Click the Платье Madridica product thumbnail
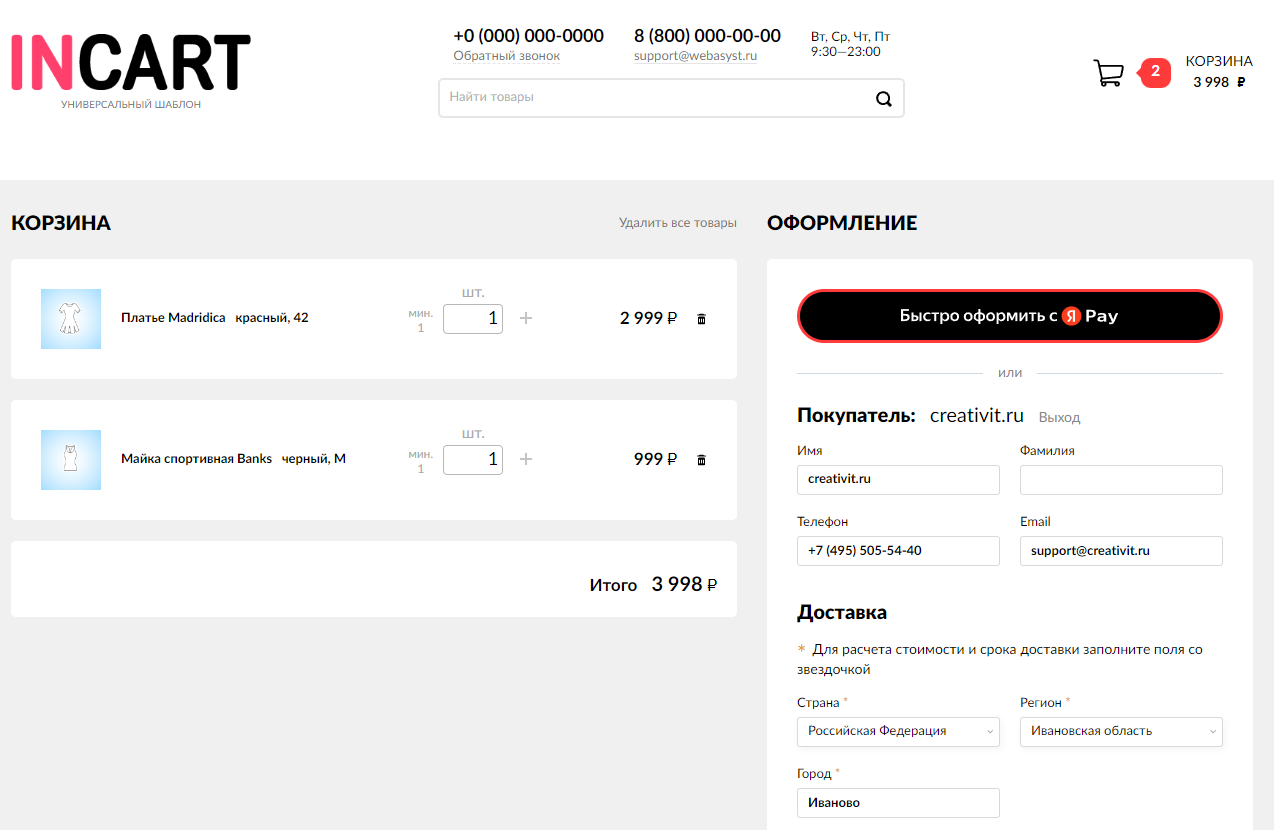1274x830 pixels. click(x=71, y=319)
